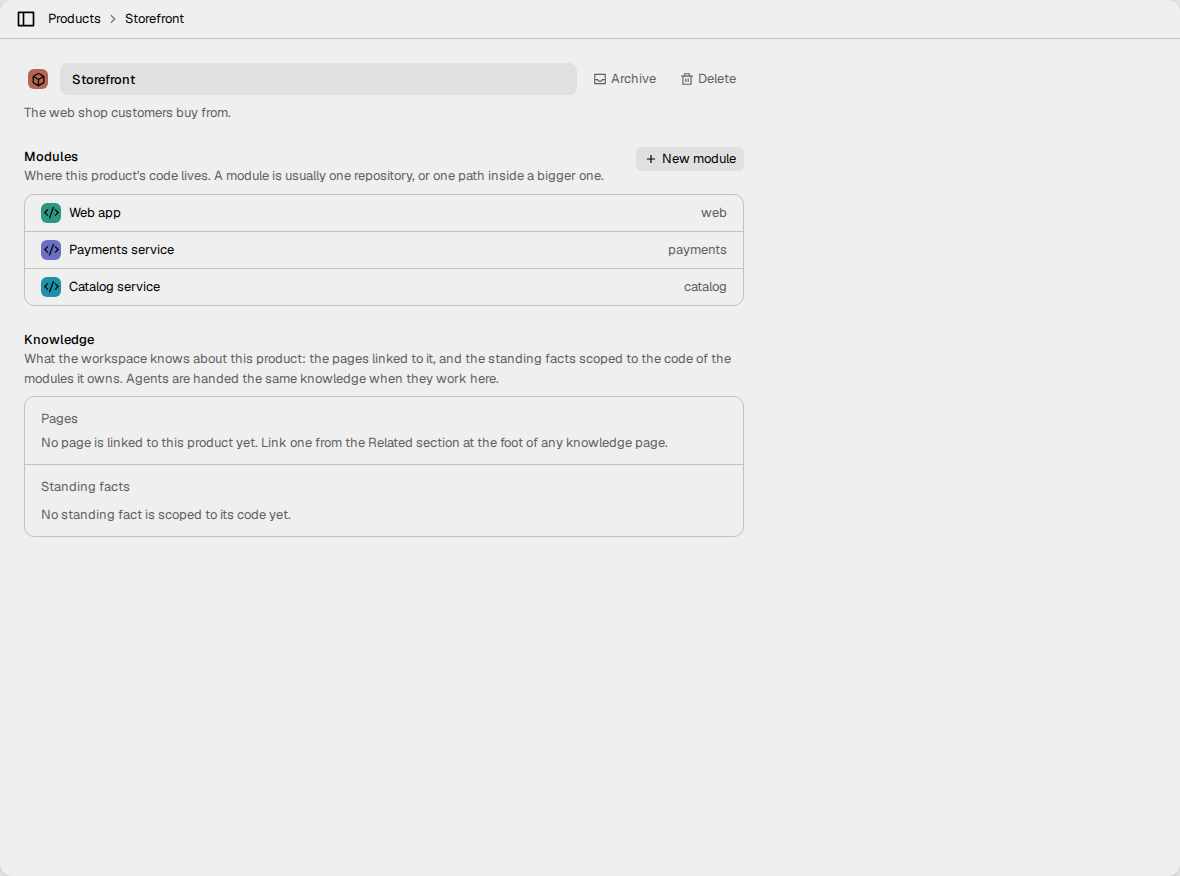
Task: Click the red Storefront product cube icon
Action: (38, 79)
